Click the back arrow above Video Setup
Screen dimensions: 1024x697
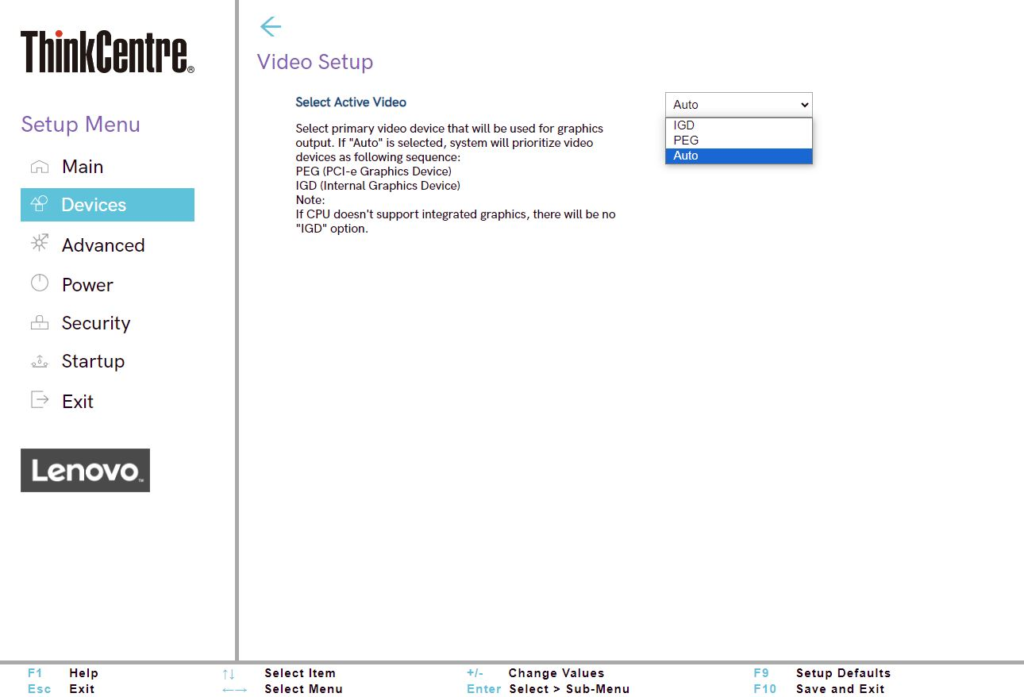pos(270,27)
